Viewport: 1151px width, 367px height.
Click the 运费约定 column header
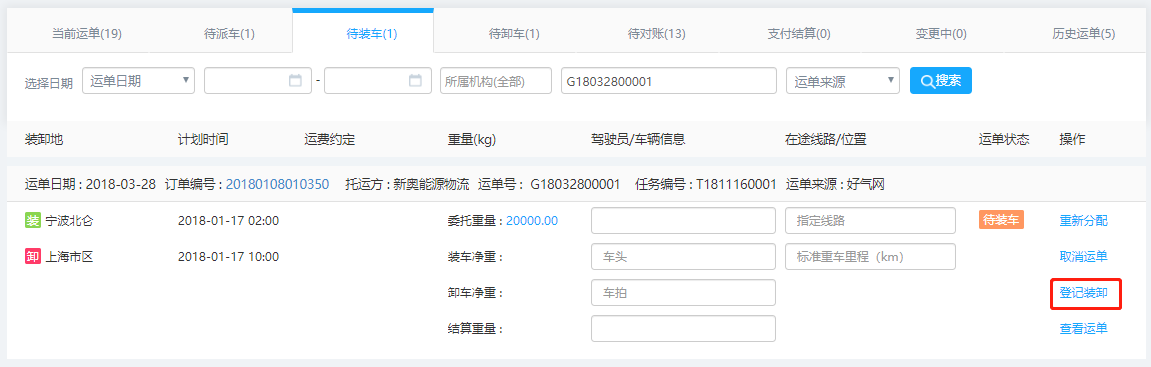(x=330, y=139)
